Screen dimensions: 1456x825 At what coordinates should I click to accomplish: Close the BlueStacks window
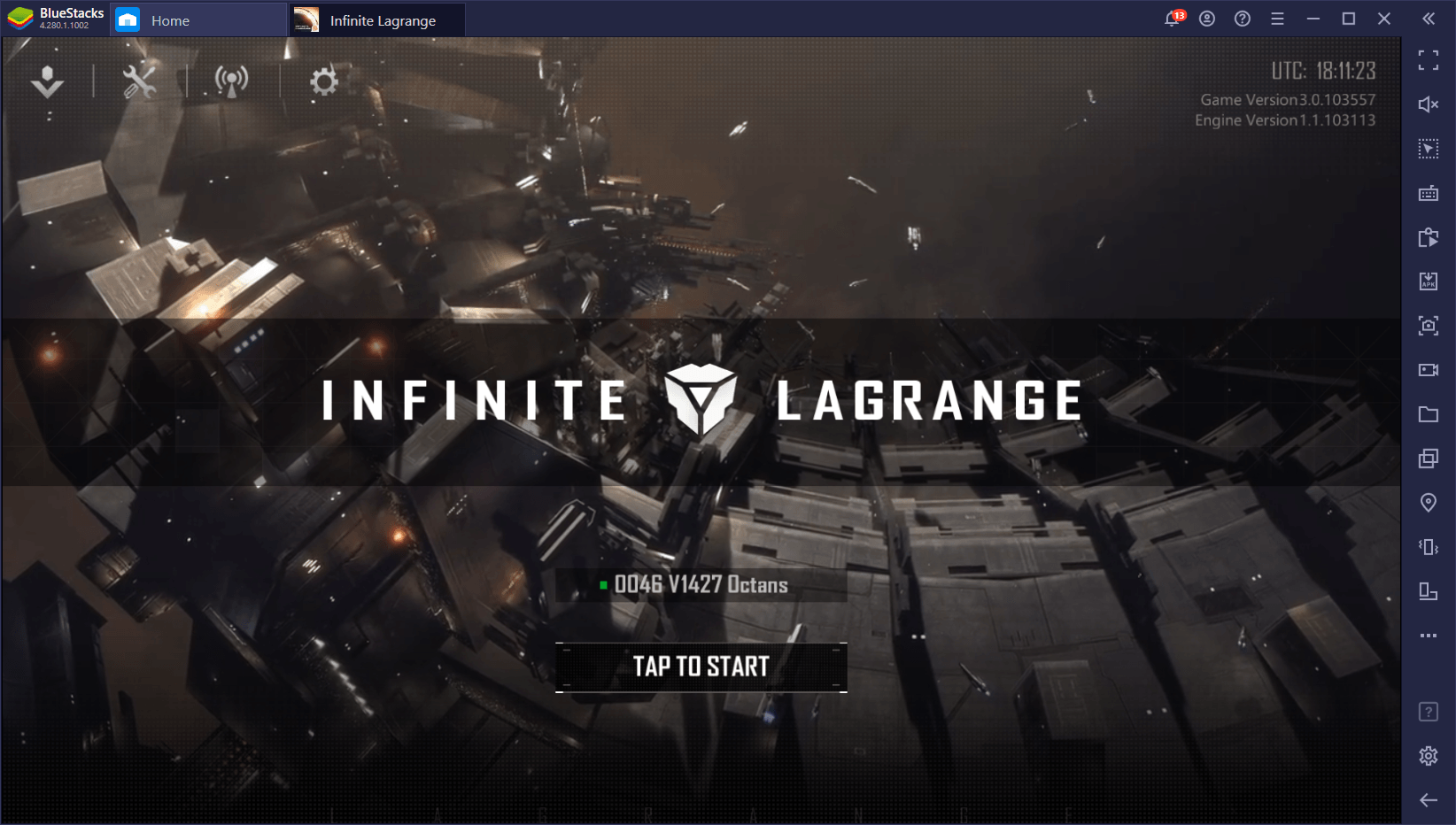point(1384,19)
